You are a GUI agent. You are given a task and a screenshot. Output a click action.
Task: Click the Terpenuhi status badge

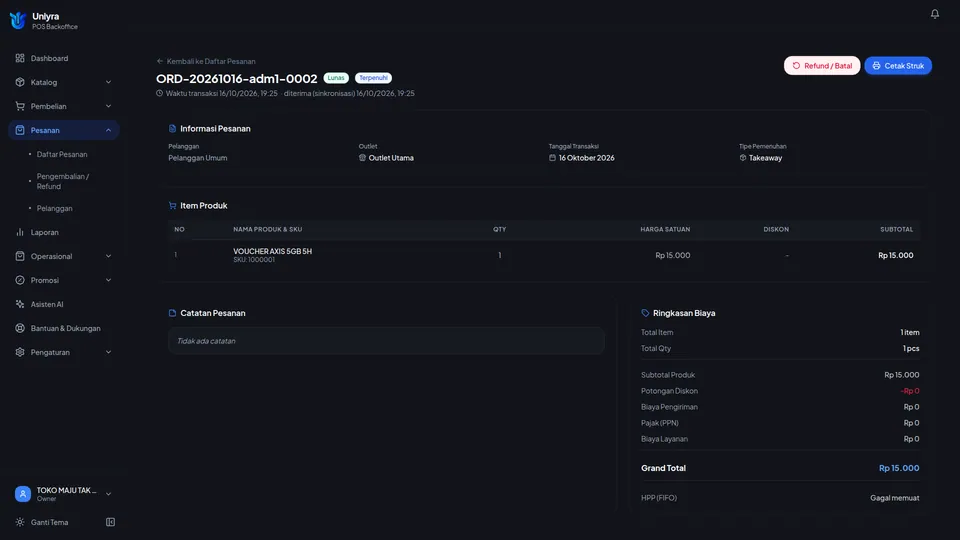(x=373, y=78)
